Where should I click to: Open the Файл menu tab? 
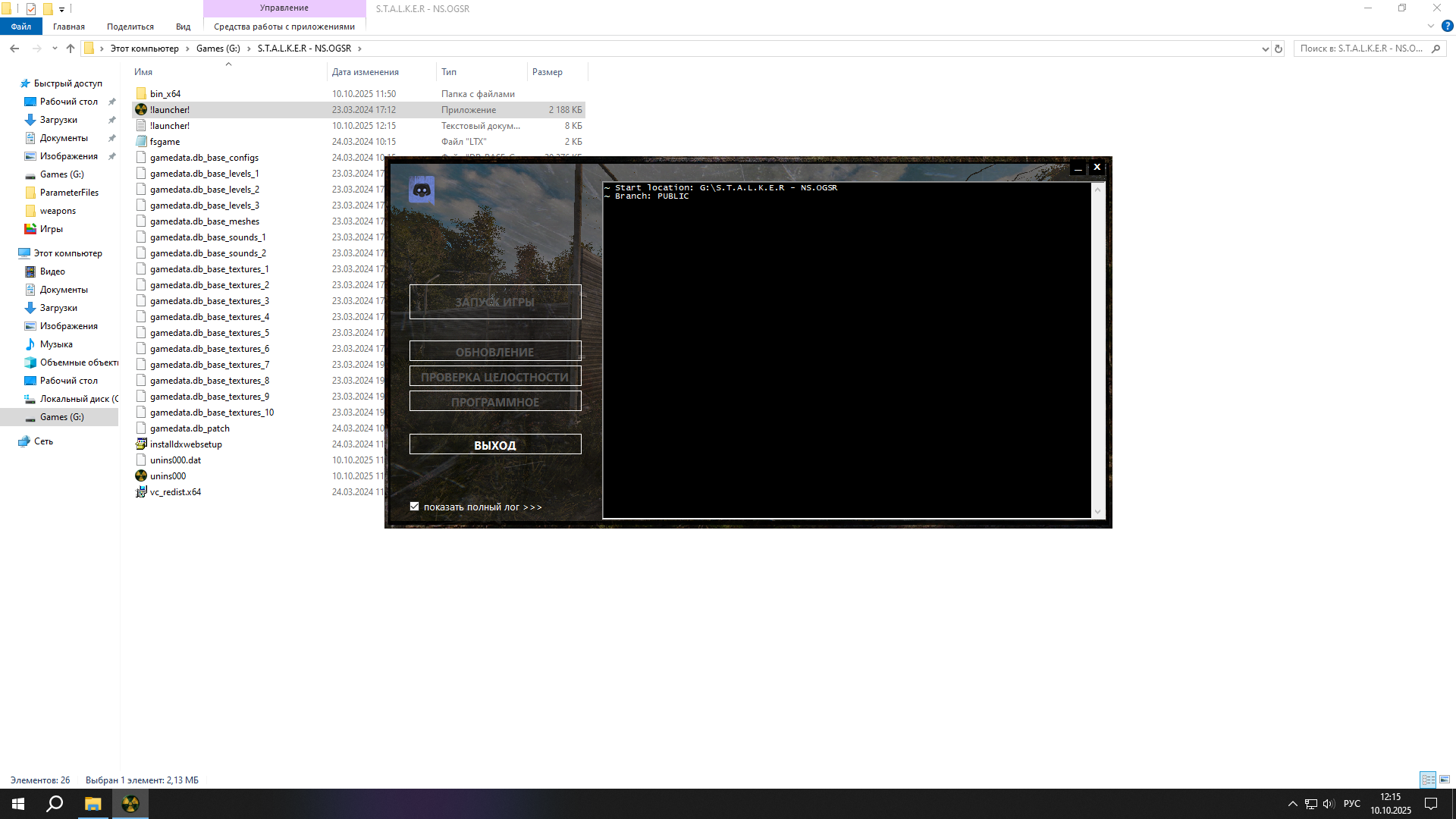(x=21, y=27)
